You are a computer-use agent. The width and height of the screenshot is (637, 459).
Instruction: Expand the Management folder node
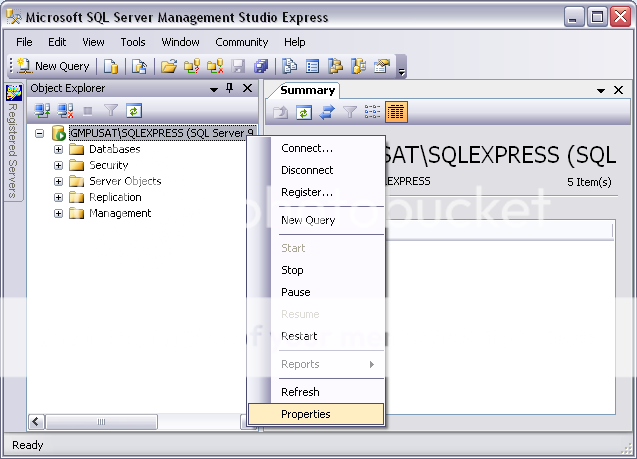tap(58, 213)
